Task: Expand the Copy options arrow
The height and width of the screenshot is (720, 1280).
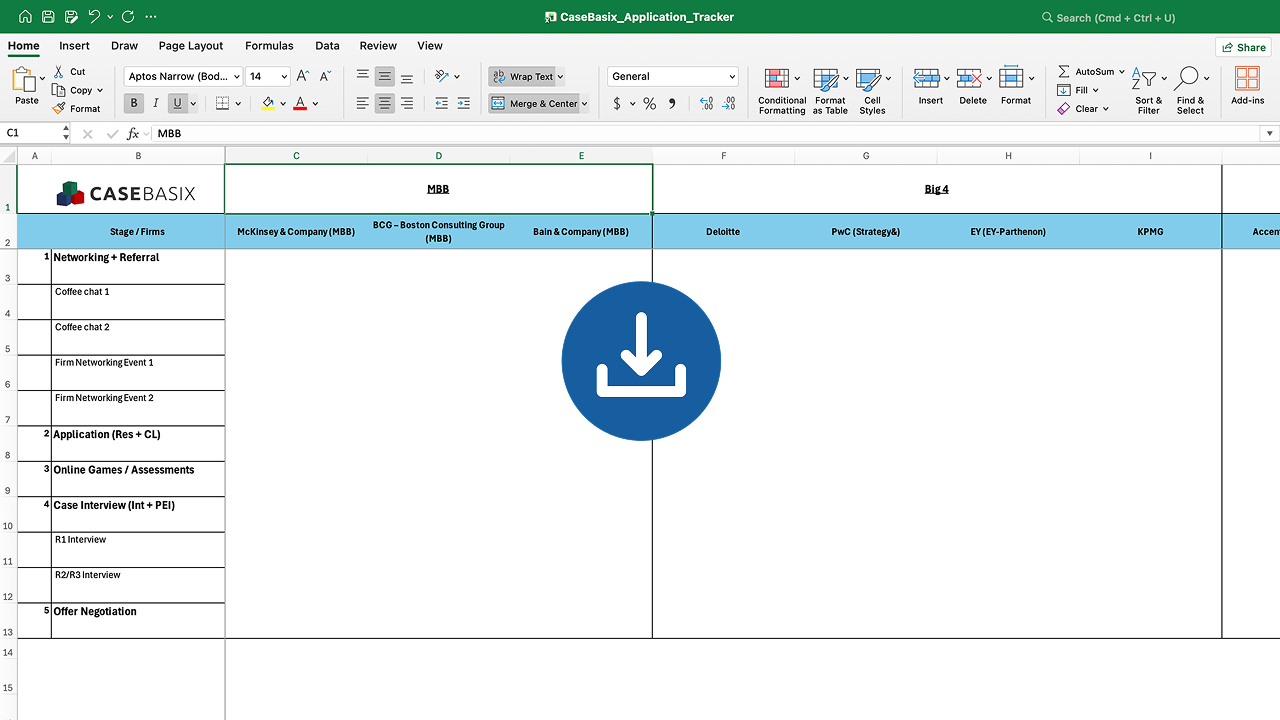Action: 100,90
